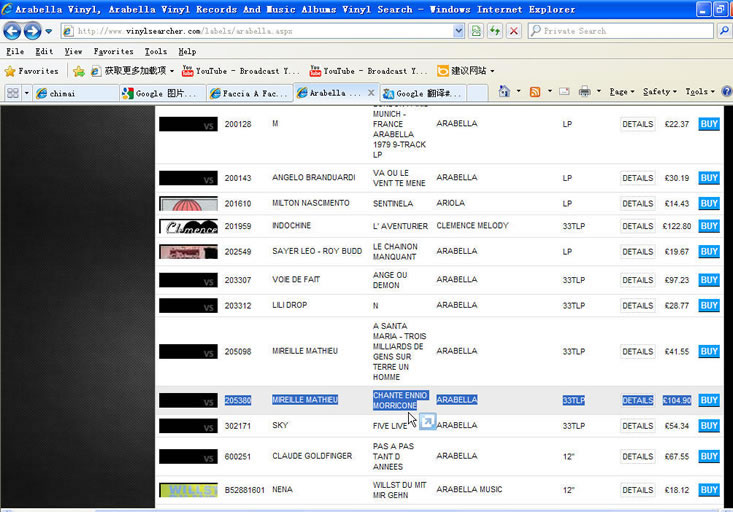Screen dimensions: 733x512
Task: Open the Print options dropdown arrow
Action: (599, 92)
